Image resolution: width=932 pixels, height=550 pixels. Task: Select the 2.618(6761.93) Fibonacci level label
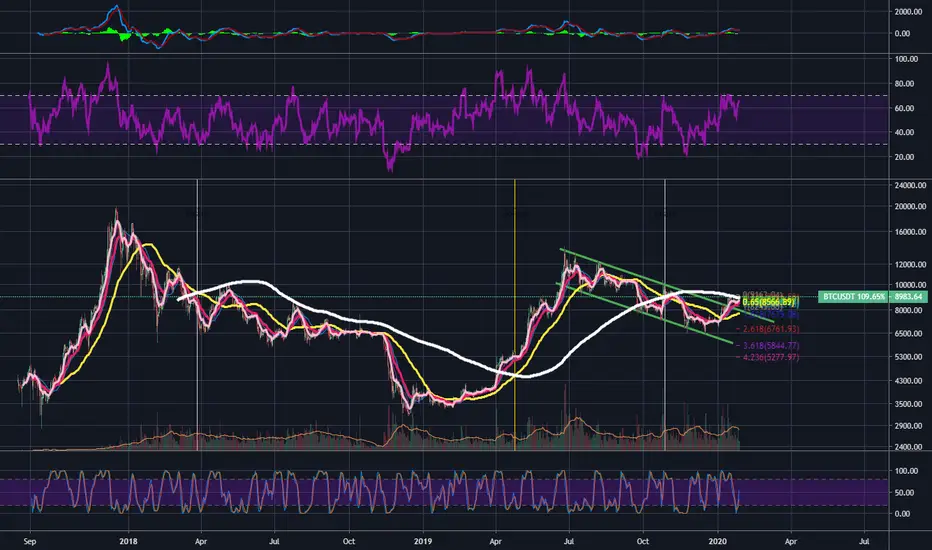click(771, 329)
